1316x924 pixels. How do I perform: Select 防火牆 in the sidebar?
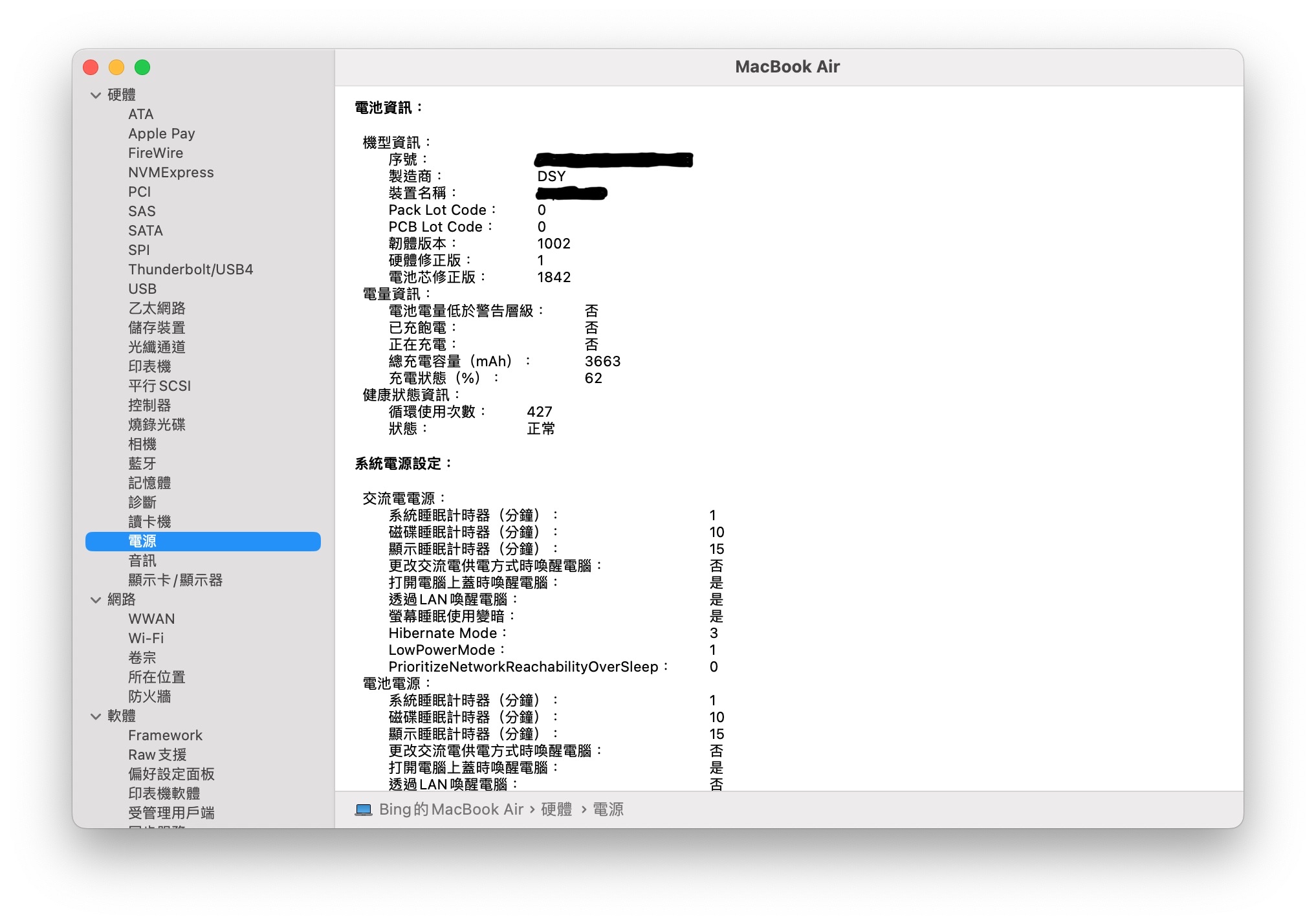click(x=149, y=697)
